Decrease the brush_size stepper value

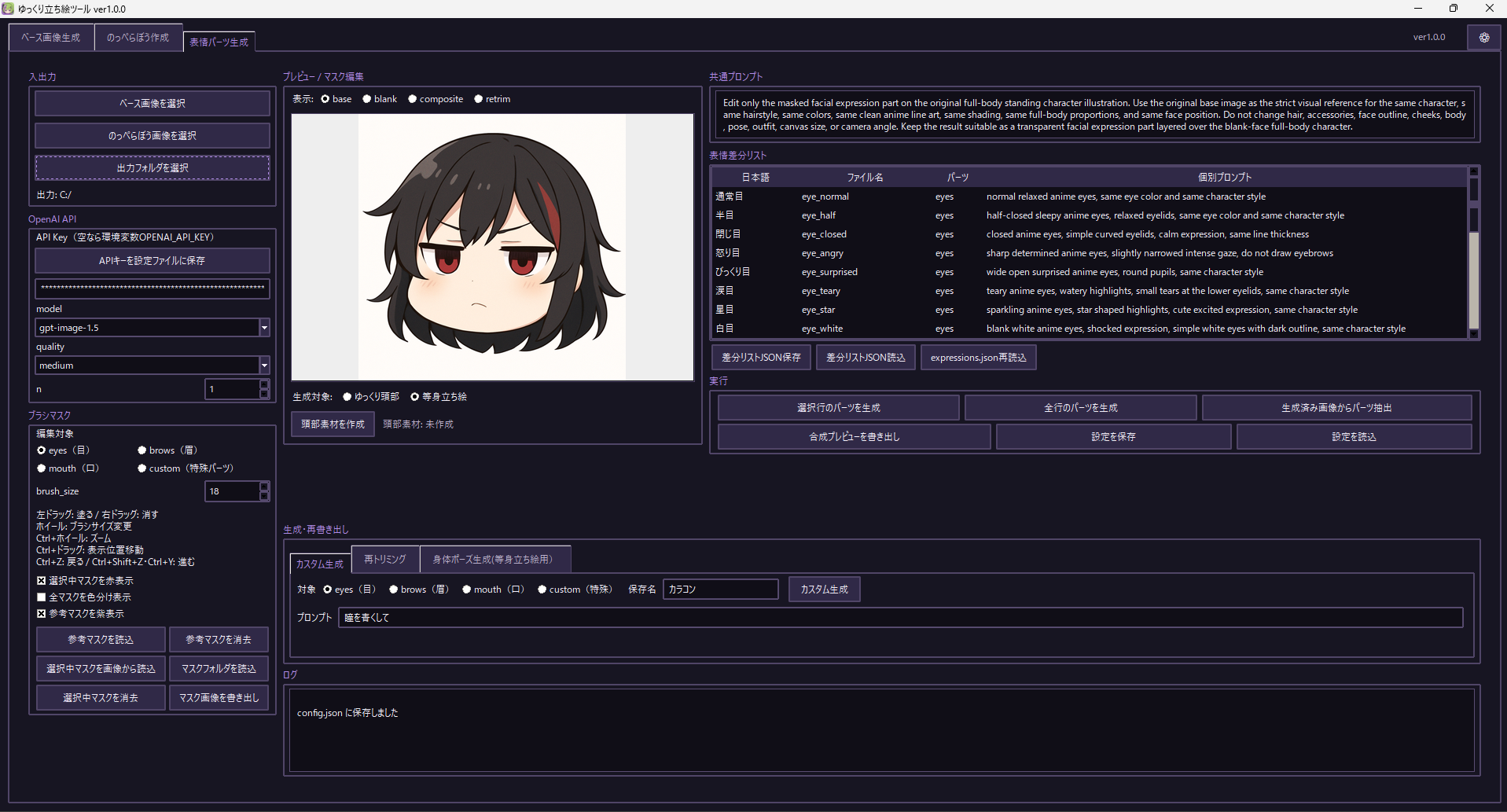coord(264,496)
